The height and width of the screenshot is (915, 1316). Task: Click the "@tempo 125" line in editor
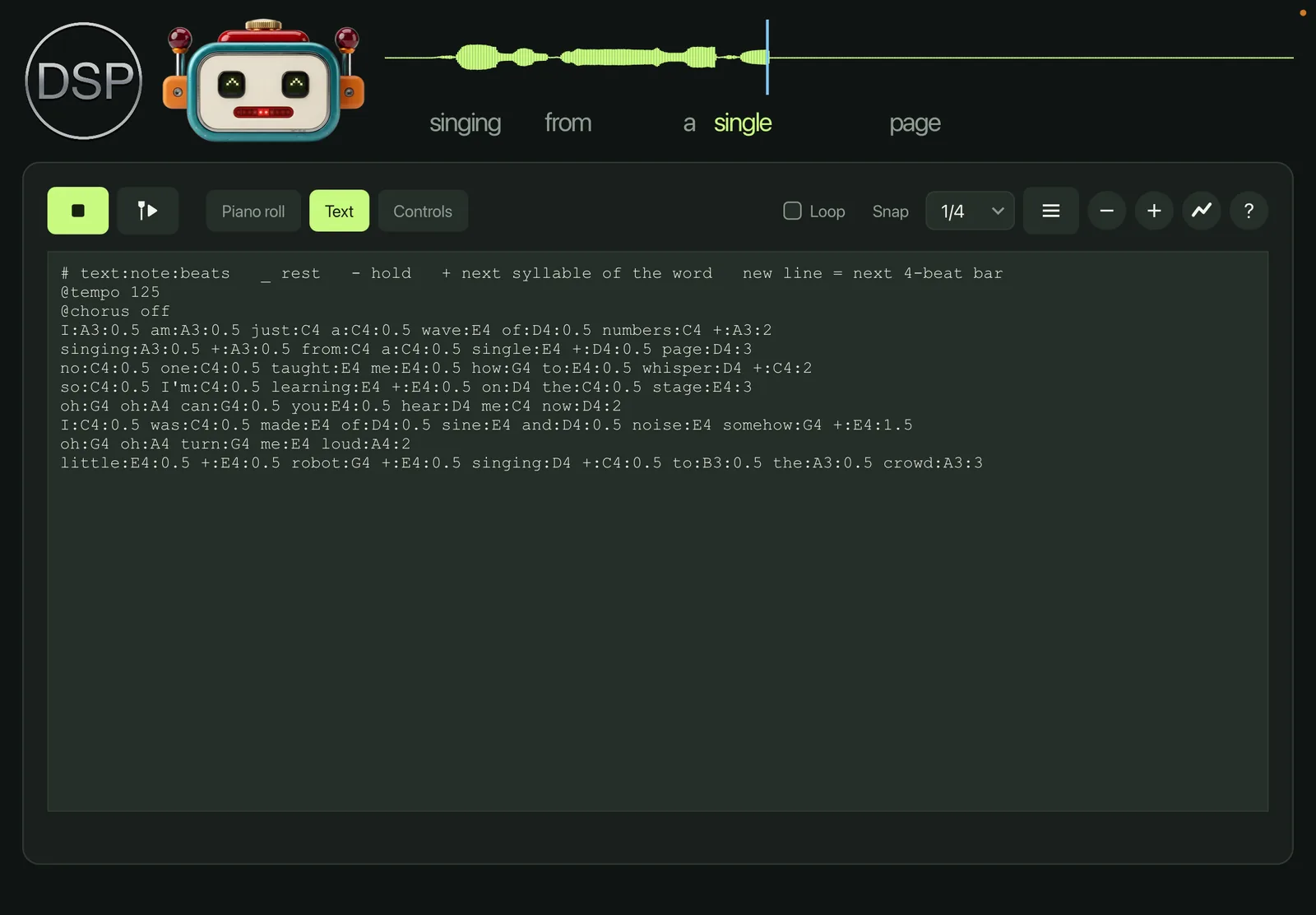point(110,292)
